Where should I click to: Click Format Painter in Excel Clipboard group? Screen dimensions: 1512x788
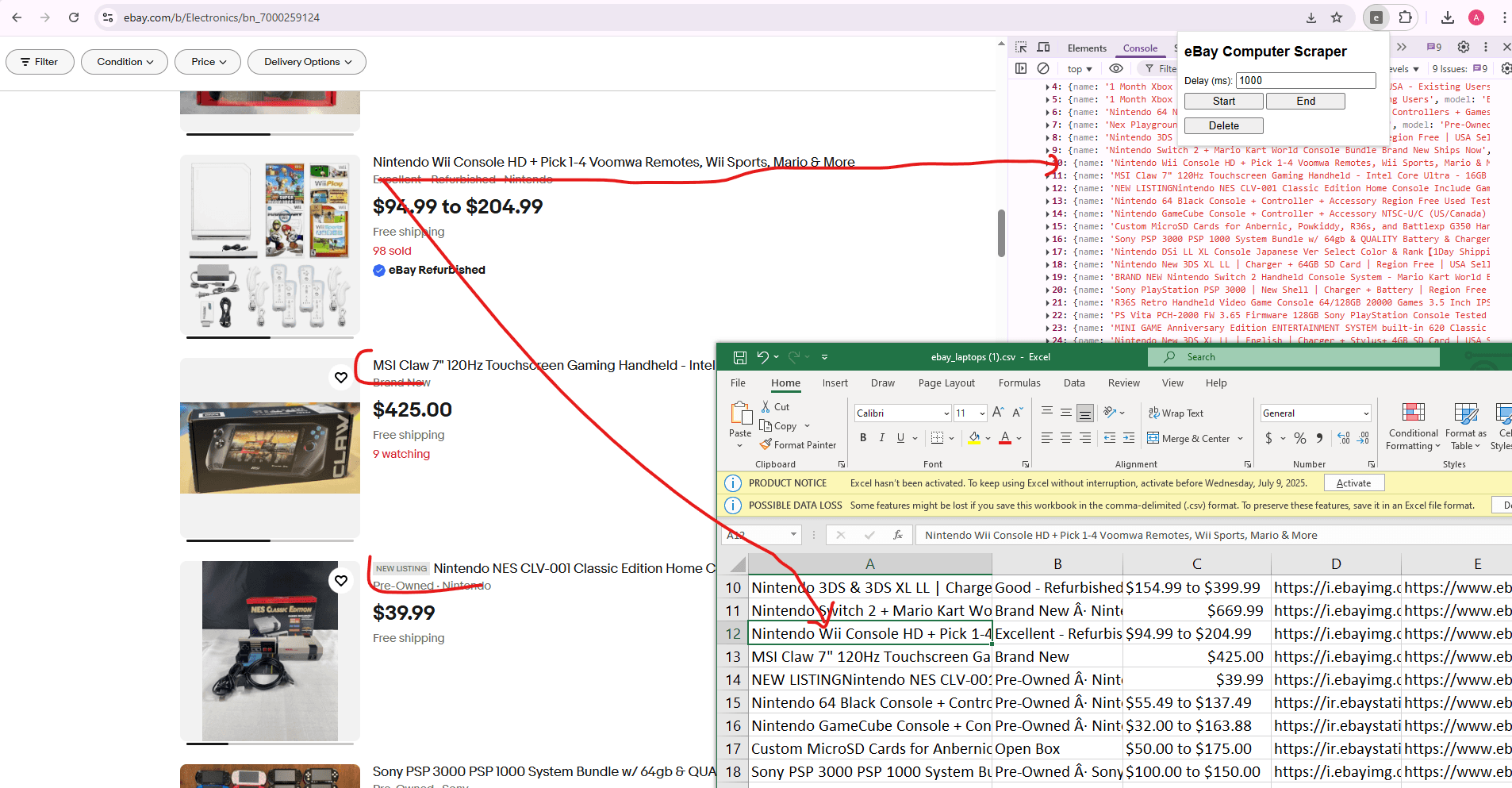coord(798,445)
